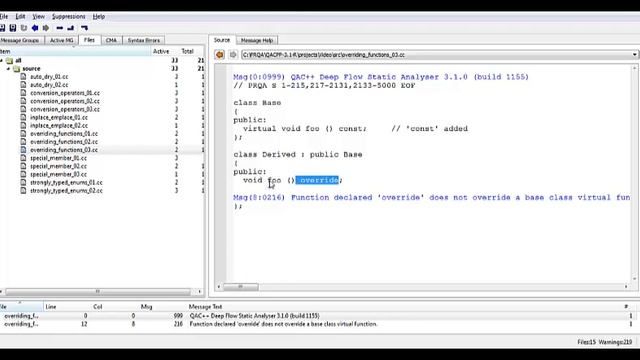
Task: Open auto_dry_01.cc file
Action: click(x=49, y=77)
